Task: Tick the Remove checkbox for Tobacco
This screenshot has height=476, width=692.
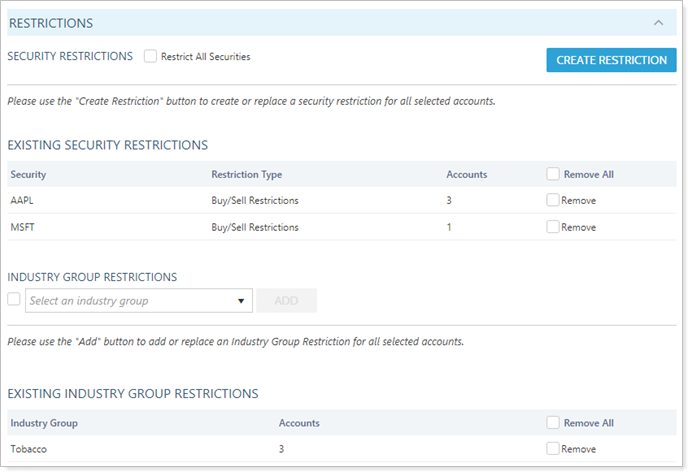Action: (x=553, y=449)
